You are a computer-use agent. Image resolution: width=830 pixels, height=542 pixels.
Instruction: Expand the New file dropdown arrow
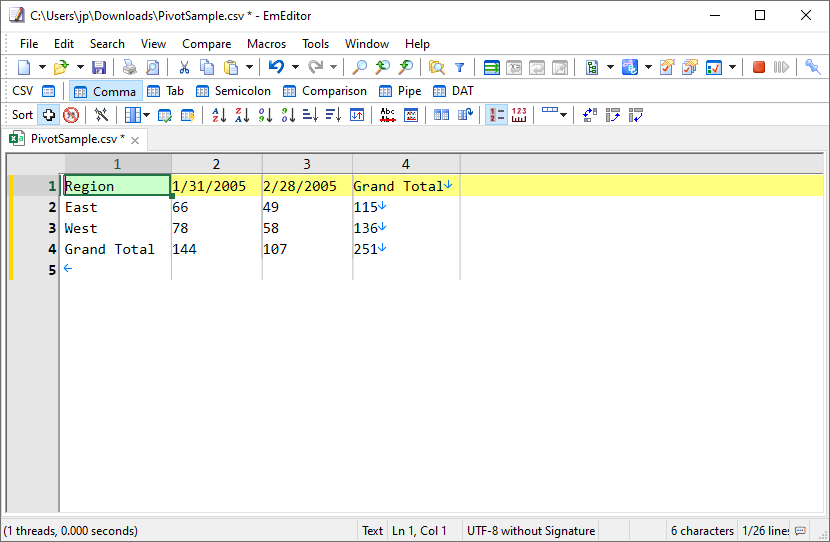click(x=42, y=67)
